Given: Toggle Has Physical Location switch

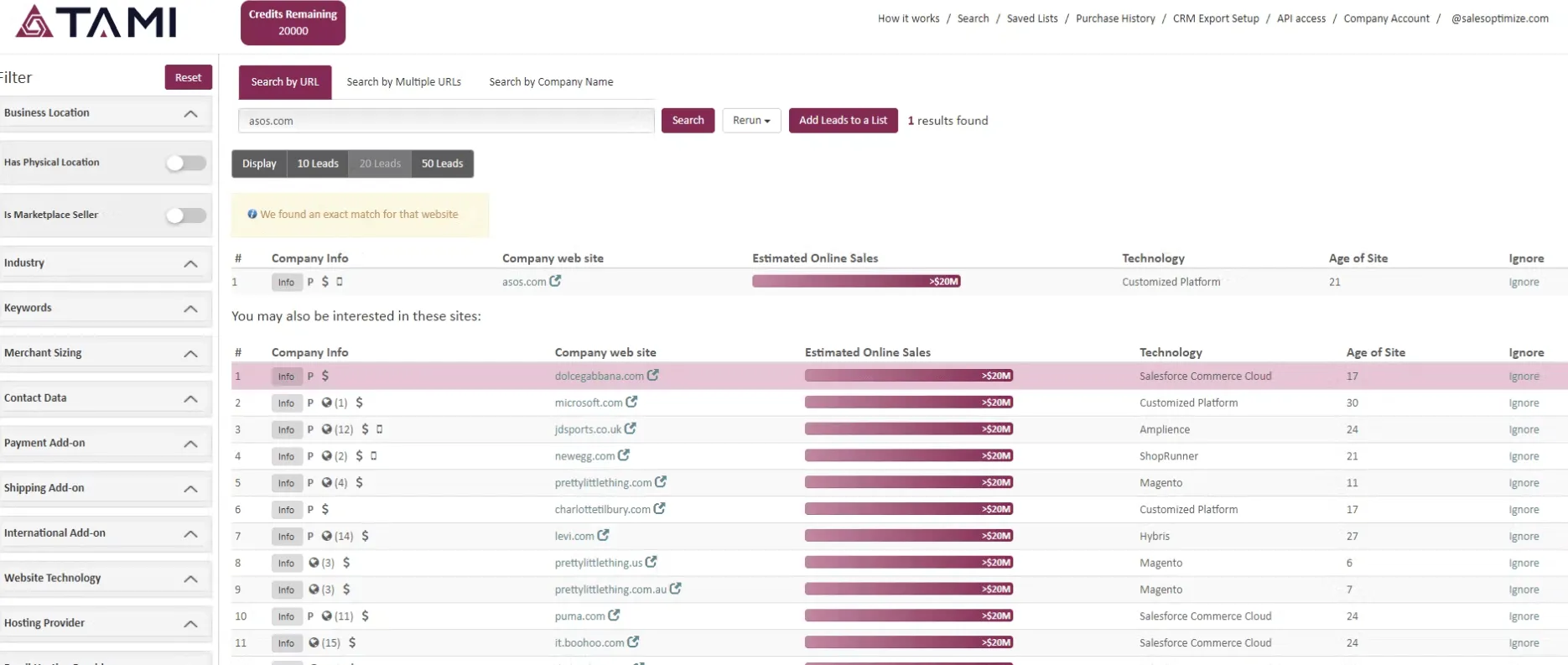Looking at the screenshot, I should 186,163.
